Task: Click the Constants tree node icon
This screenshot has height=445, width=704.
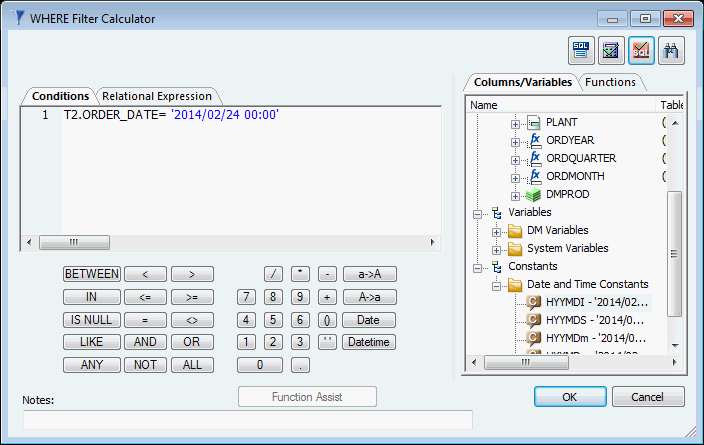Action: pos(497,266)
